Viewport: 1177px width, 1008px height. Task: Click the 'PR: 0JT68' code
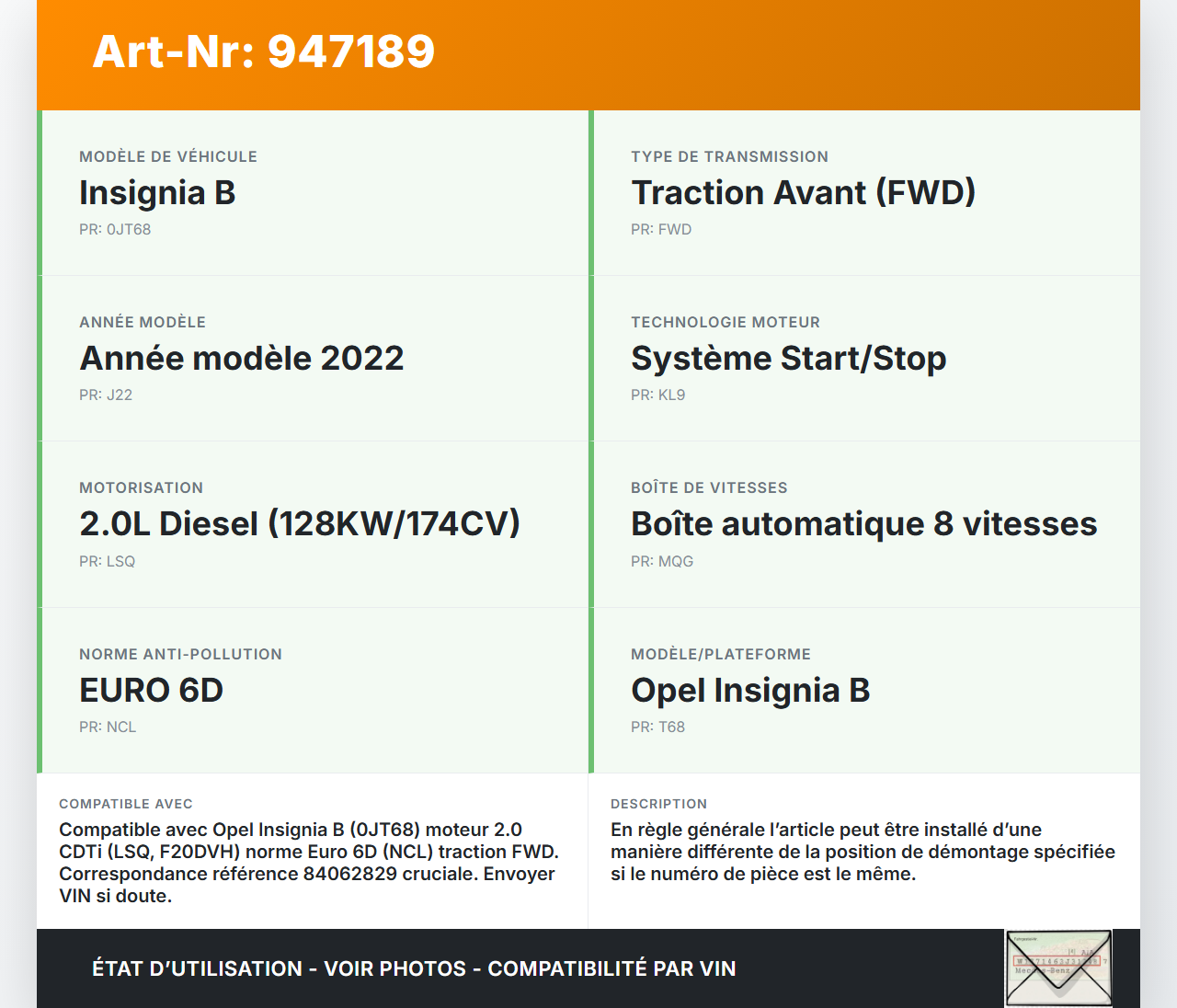point(115,230)
